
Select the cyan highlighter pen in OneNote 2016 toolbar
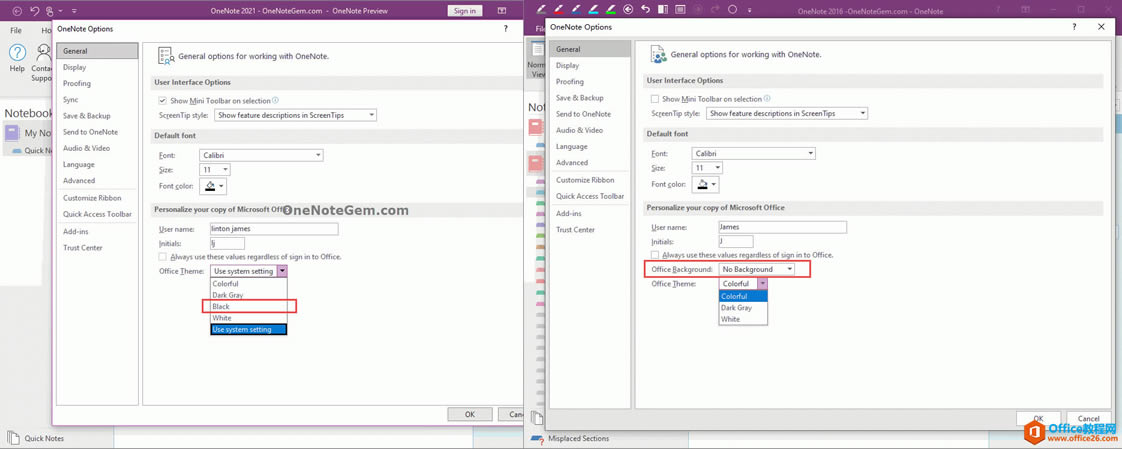pos(593,9)
